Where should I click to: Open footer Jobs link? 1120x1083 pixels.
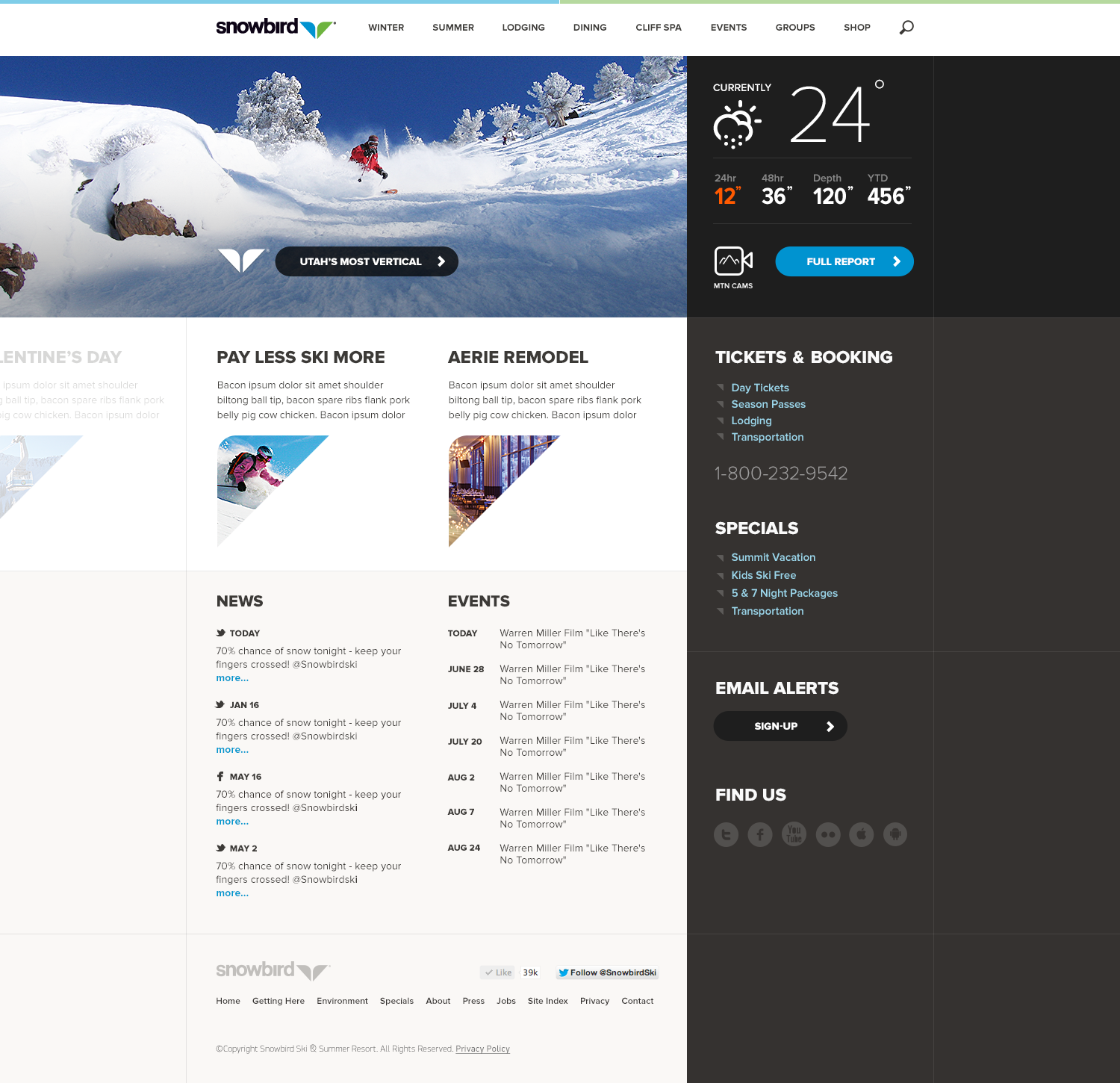[x=506, y=1001]
